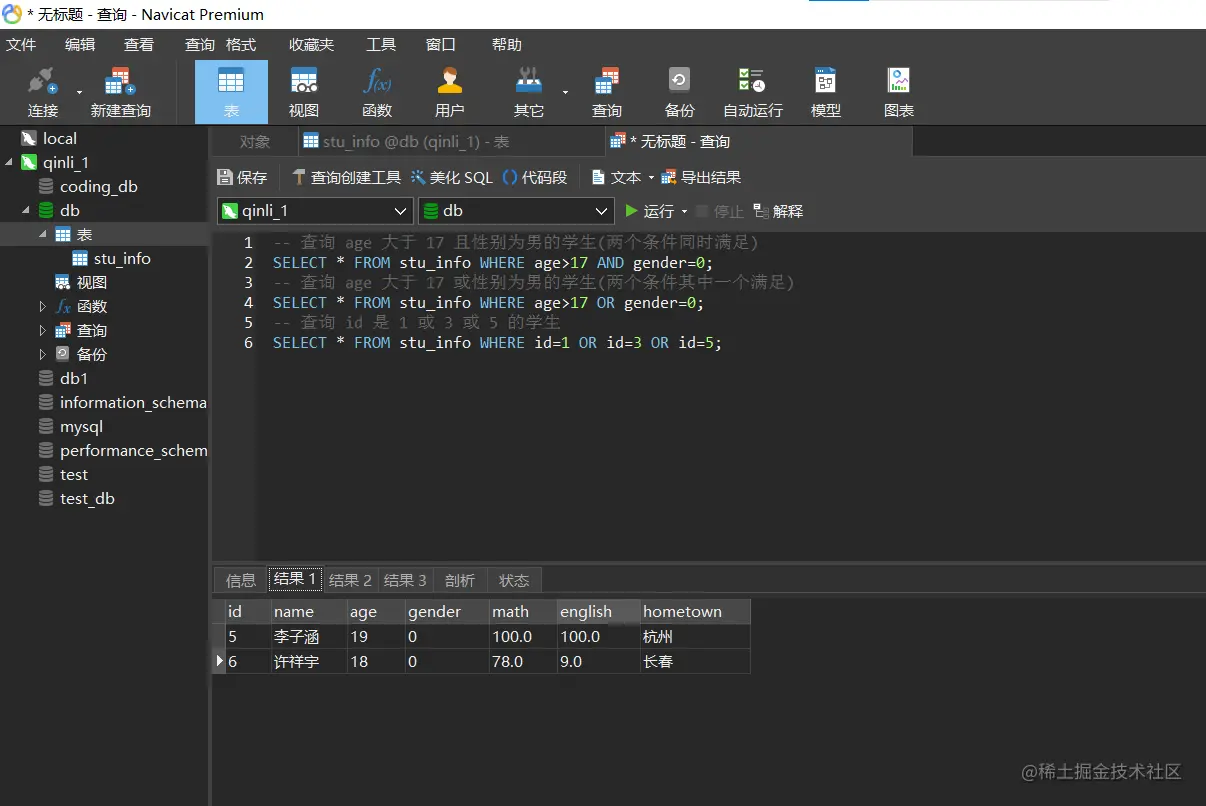
Task: Open the 函数 functions toolbar icon
Action: pos(377,92)
